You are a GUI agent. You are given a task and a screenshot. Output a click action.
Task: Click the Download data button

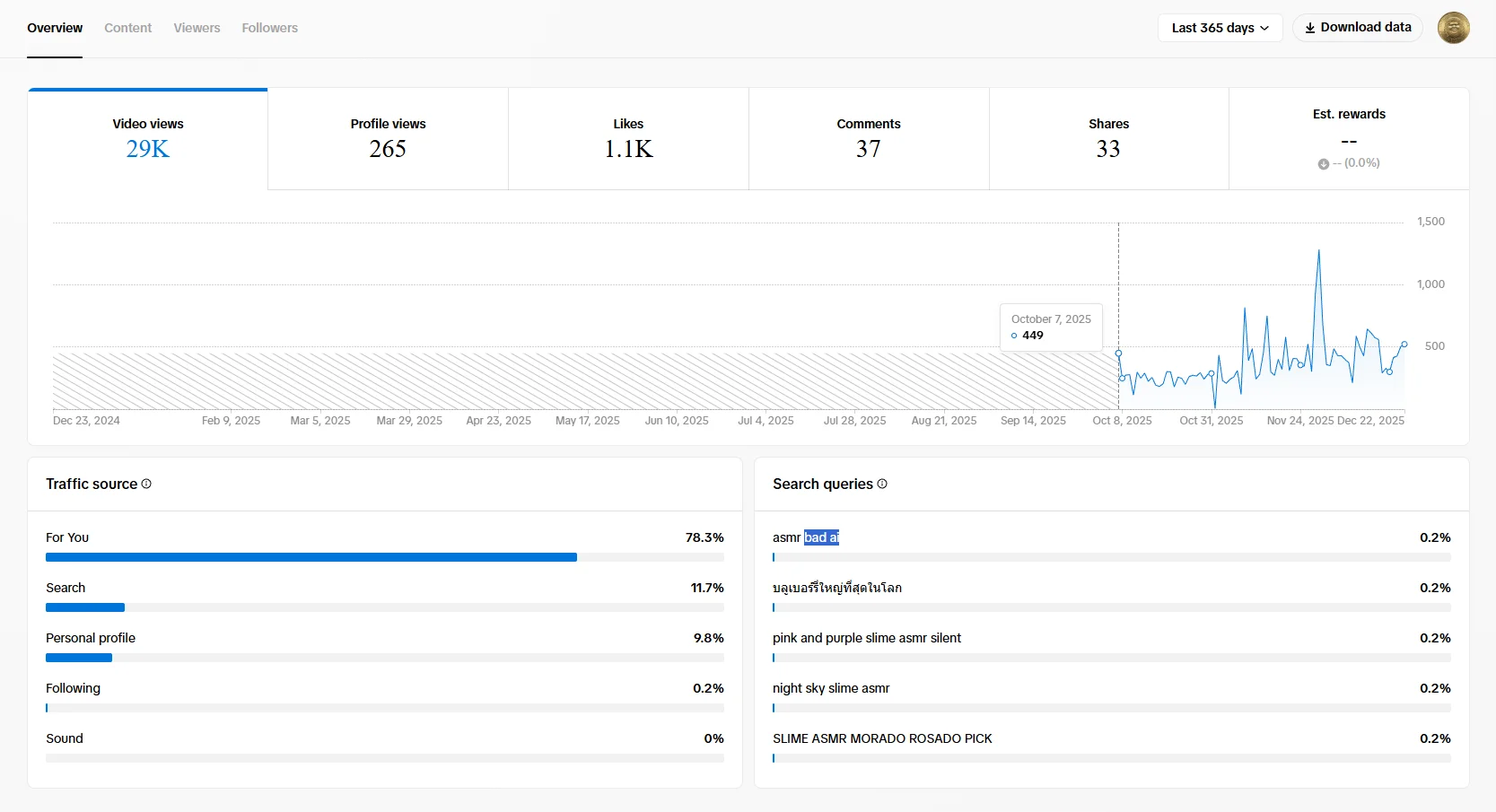click(1357, 27)
